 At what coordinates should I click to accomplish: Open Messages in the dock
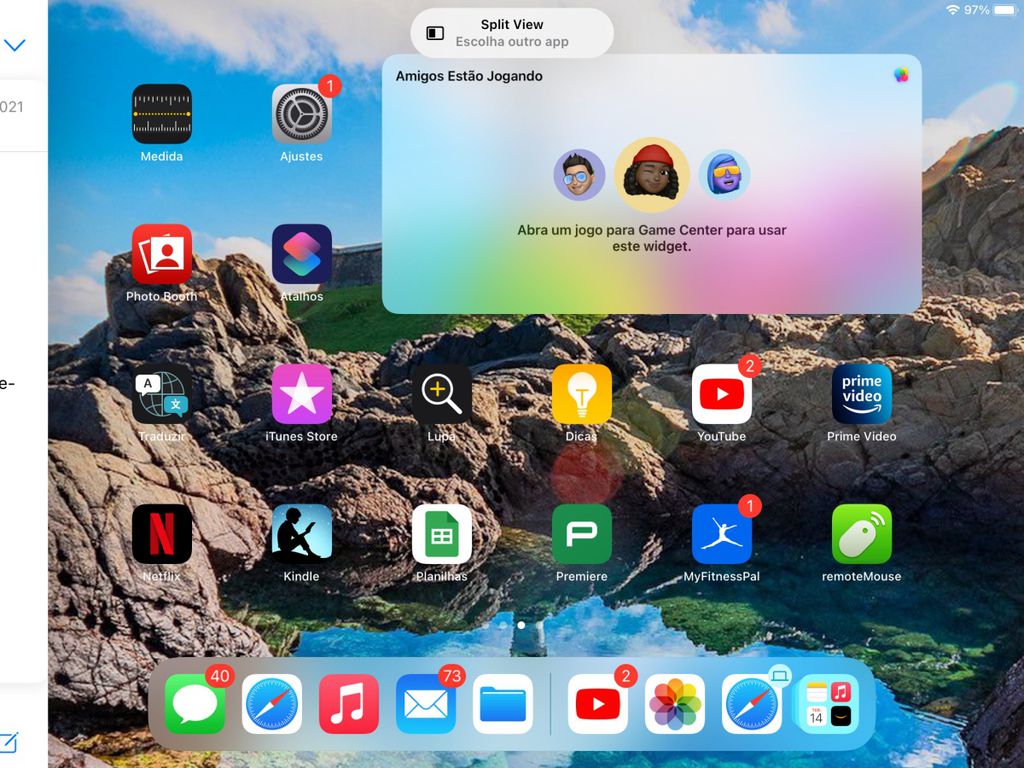[195, 704]
